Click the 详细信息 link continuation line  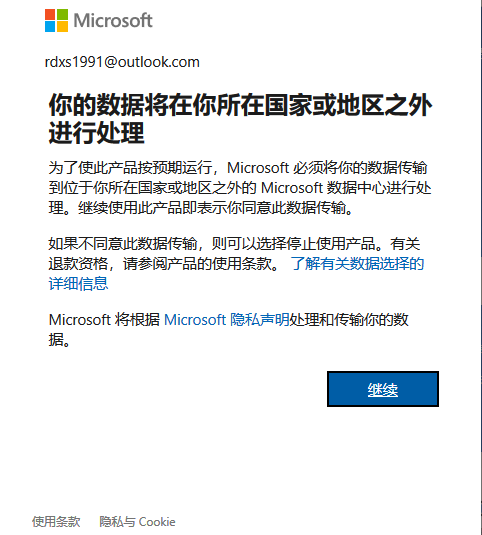(x=78, y=284)
